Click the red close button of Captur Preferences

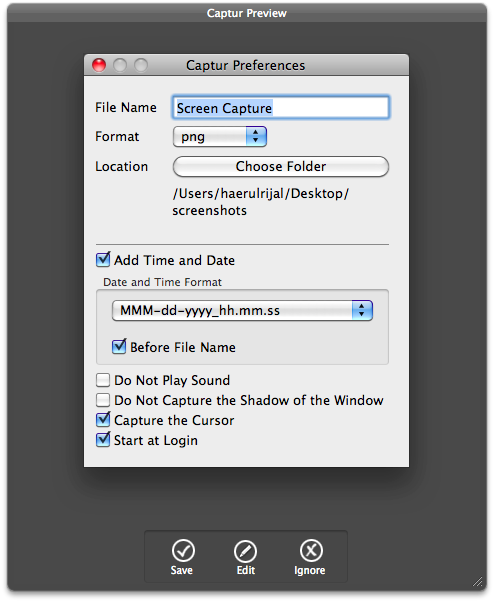coord(99,65)
